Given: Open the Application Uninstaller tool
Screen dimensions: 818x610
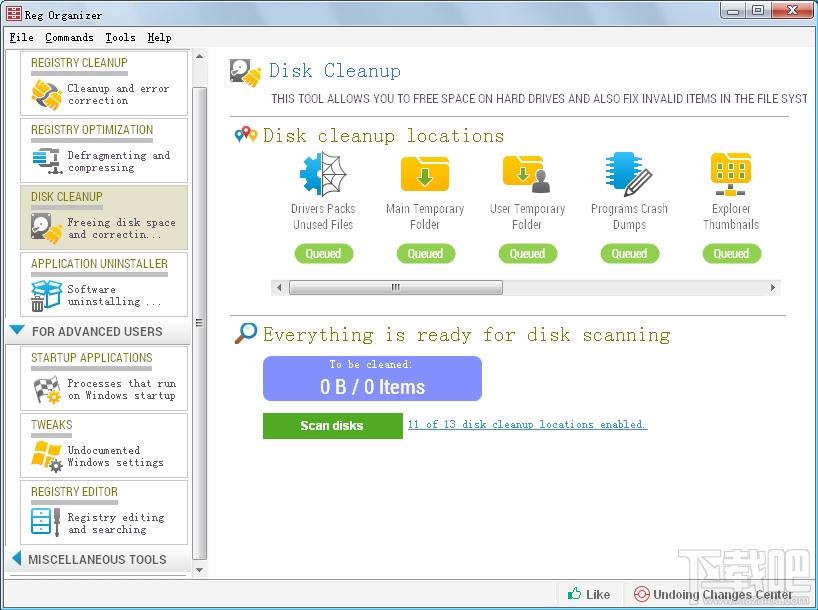Looking at the screenshot, I should pos(104,285).
